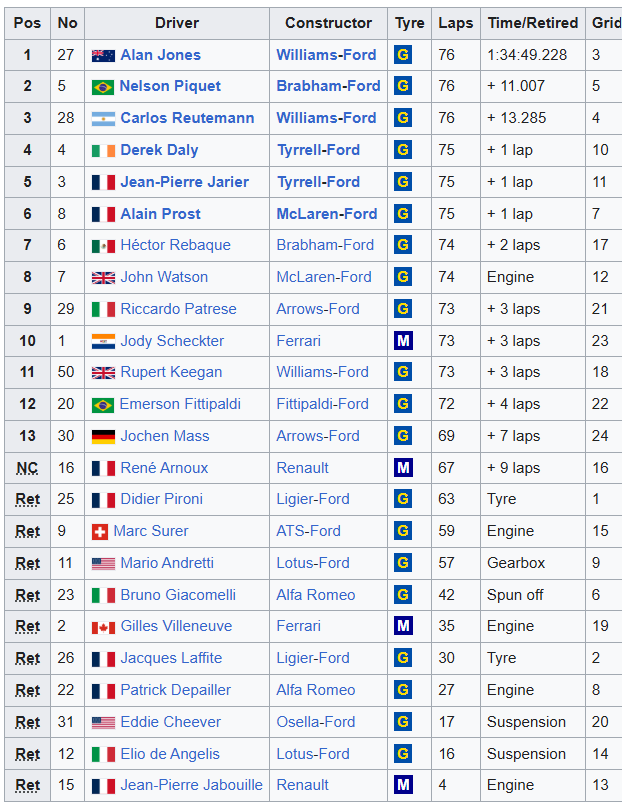Viewport: 622px width, 802px height.
Task: Click the US flag beside Mario Andretti
Action: pos(103,564)
